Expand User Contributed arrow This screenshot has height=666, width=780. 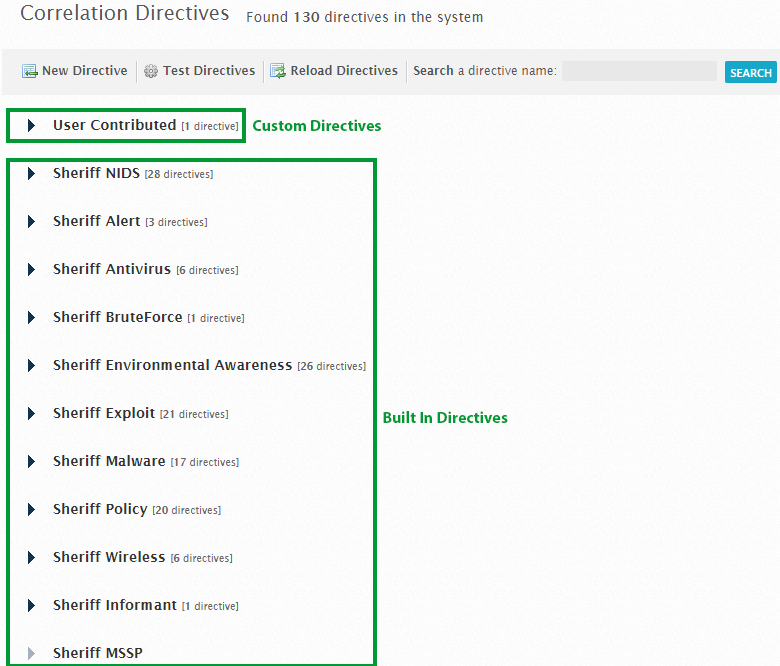point(31,125)
